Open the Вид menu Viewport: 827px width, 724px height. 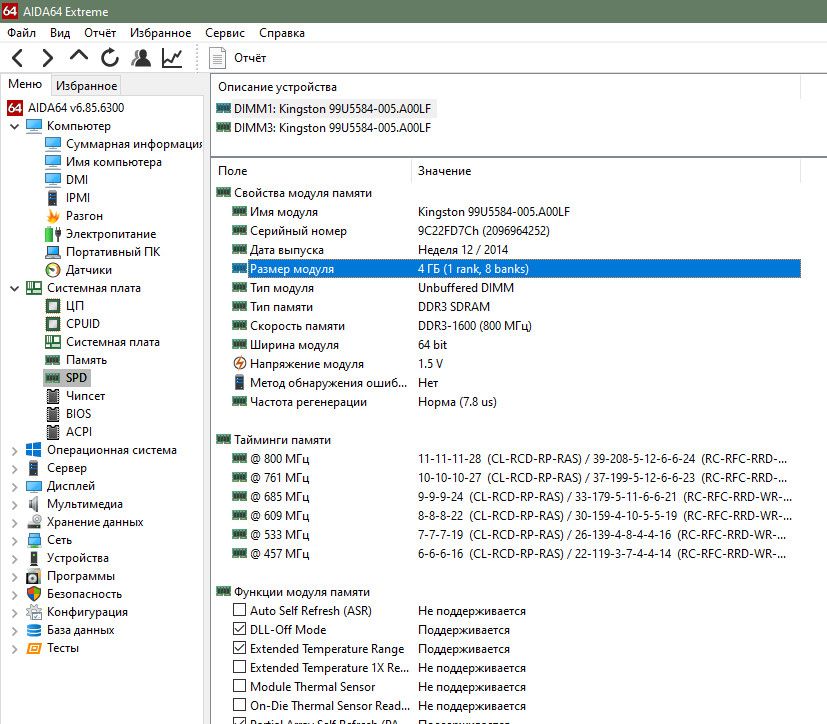pos(60,33)
